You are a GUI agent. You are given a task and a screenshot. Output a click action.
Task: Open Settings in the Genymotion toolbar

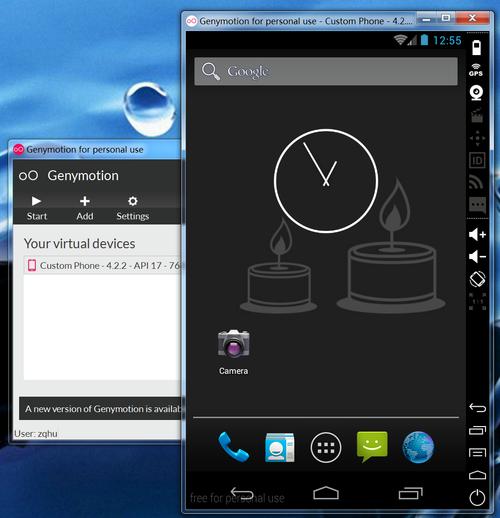pyautogui.click(x=133, y=208)
